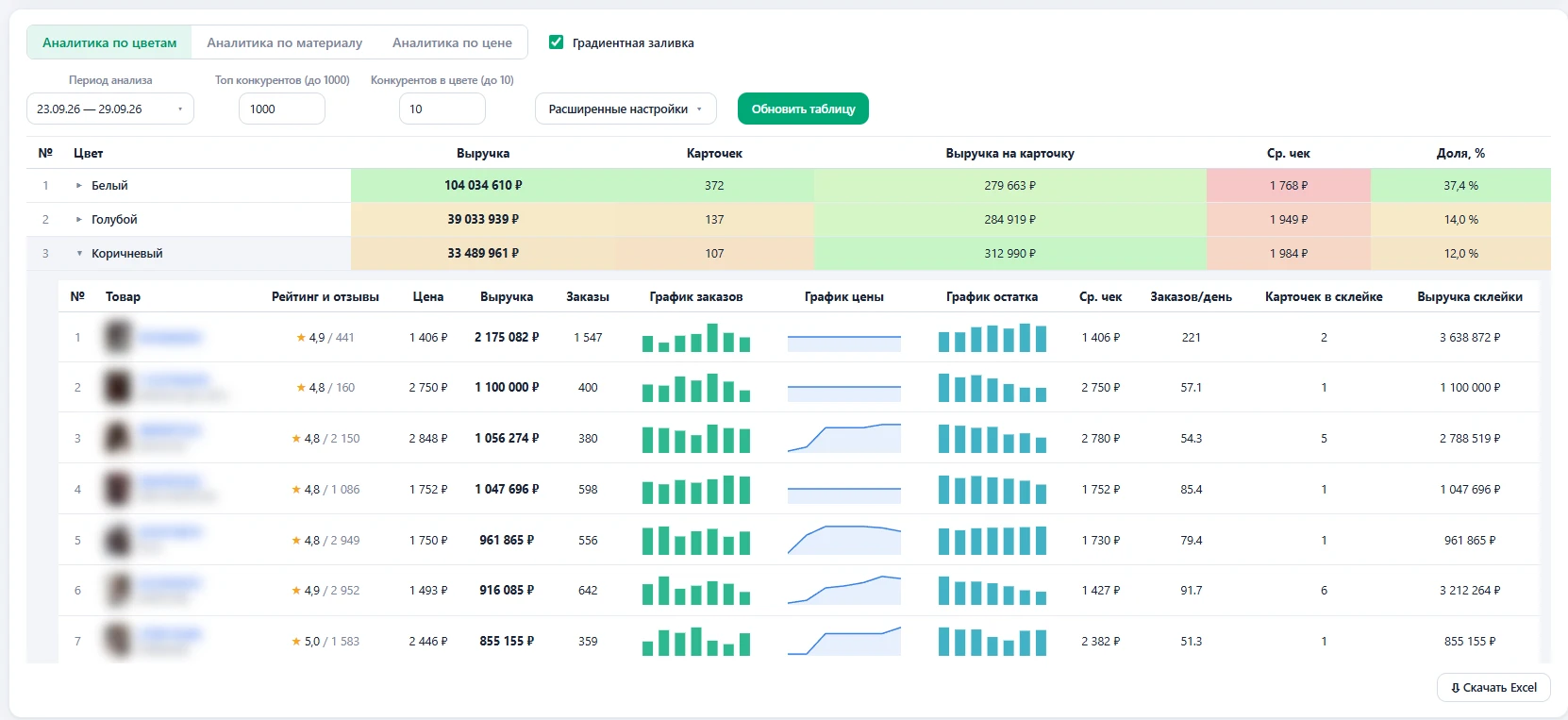Click the stock bar chart for product 2
1568x720 pixels.
(992, 388)
